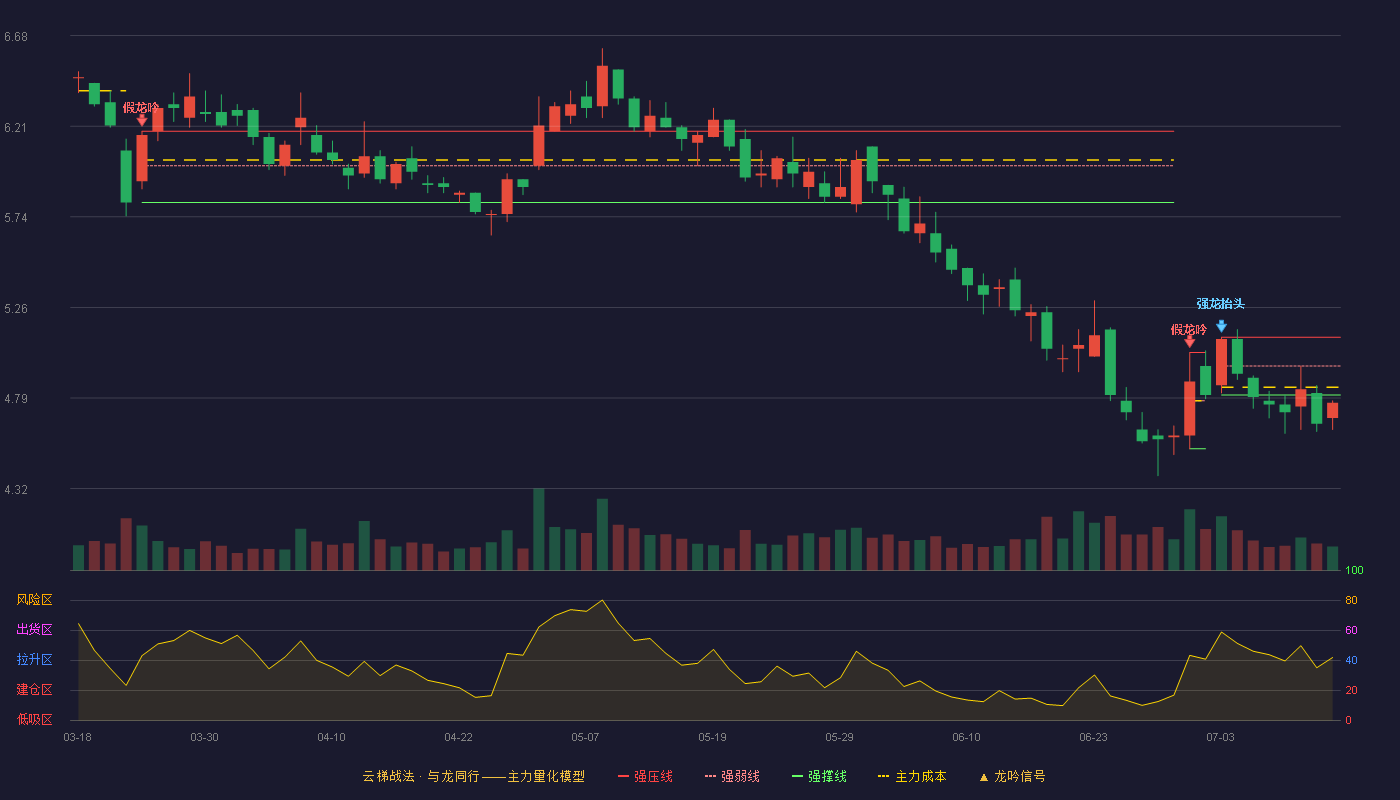The height and width of the screenshot is (800, 1400).
Task: Click the blue 强龙抬头 arrow marker
Action: pos(1221,326)
